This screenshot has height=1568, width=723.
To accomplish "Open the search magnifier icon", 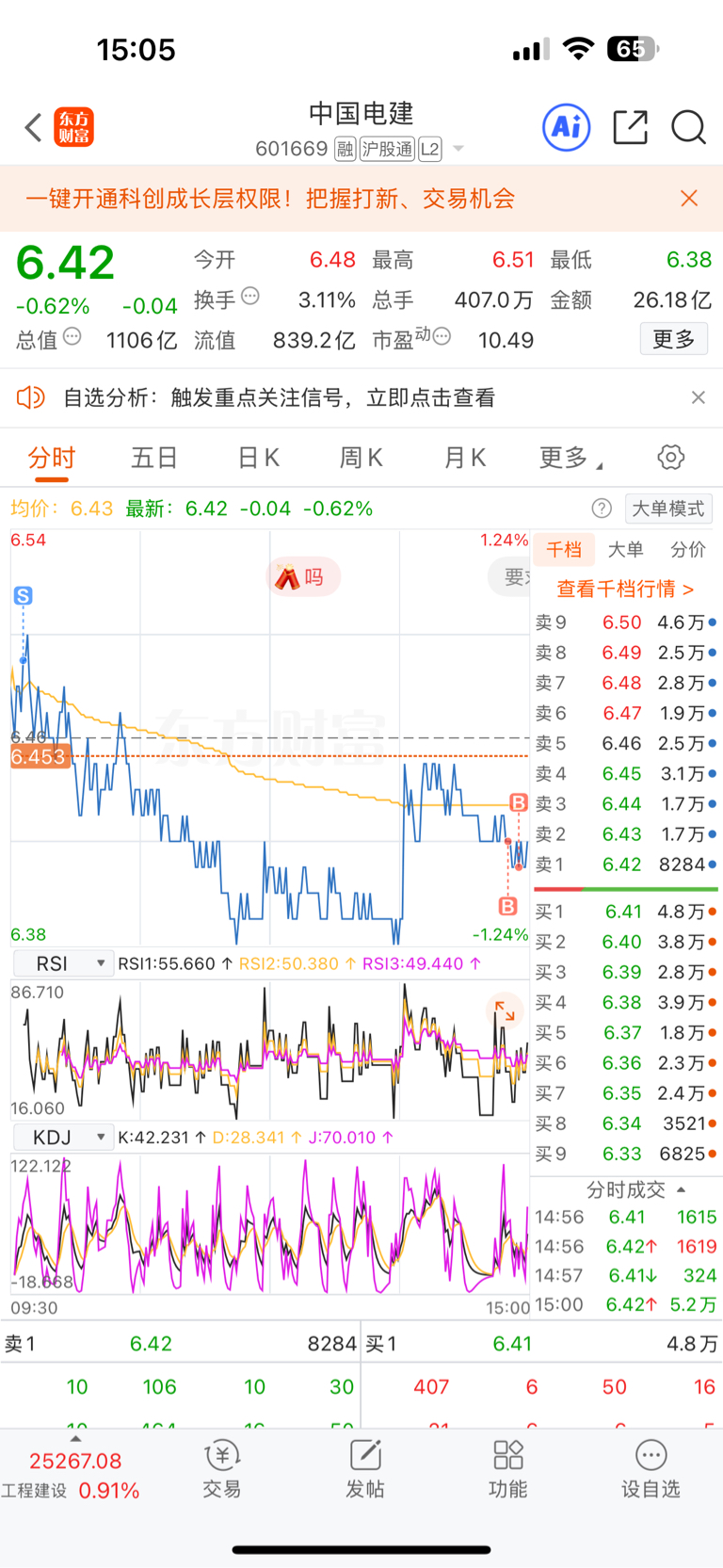I will click(688, 127).
